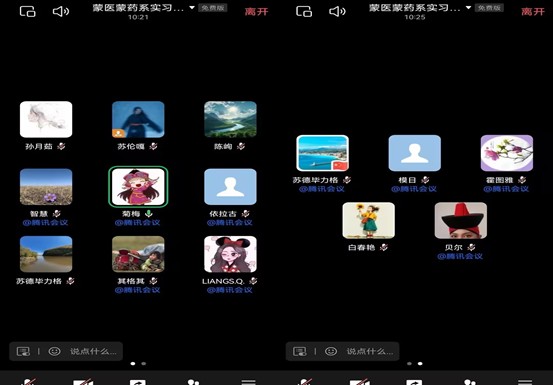Focus the 说点什么 input in 10:21 screen

pyautogui.click(x=93, y=351)
